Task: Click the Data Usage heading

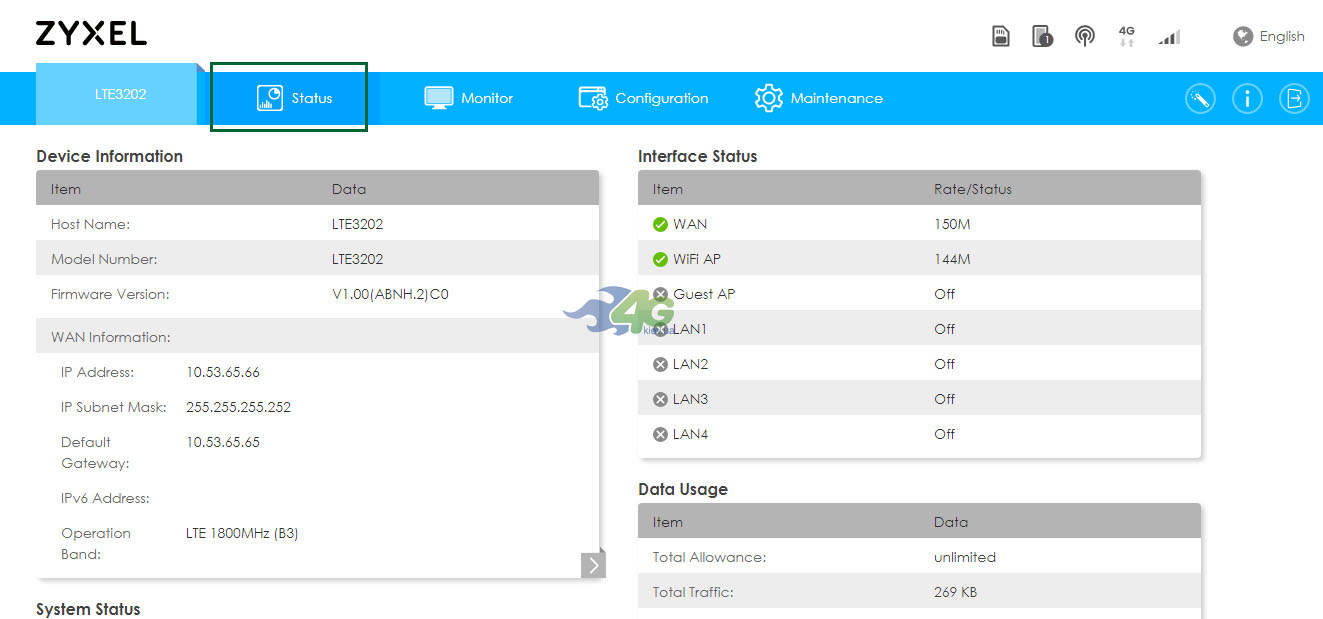Action: (x=683, y=489)
